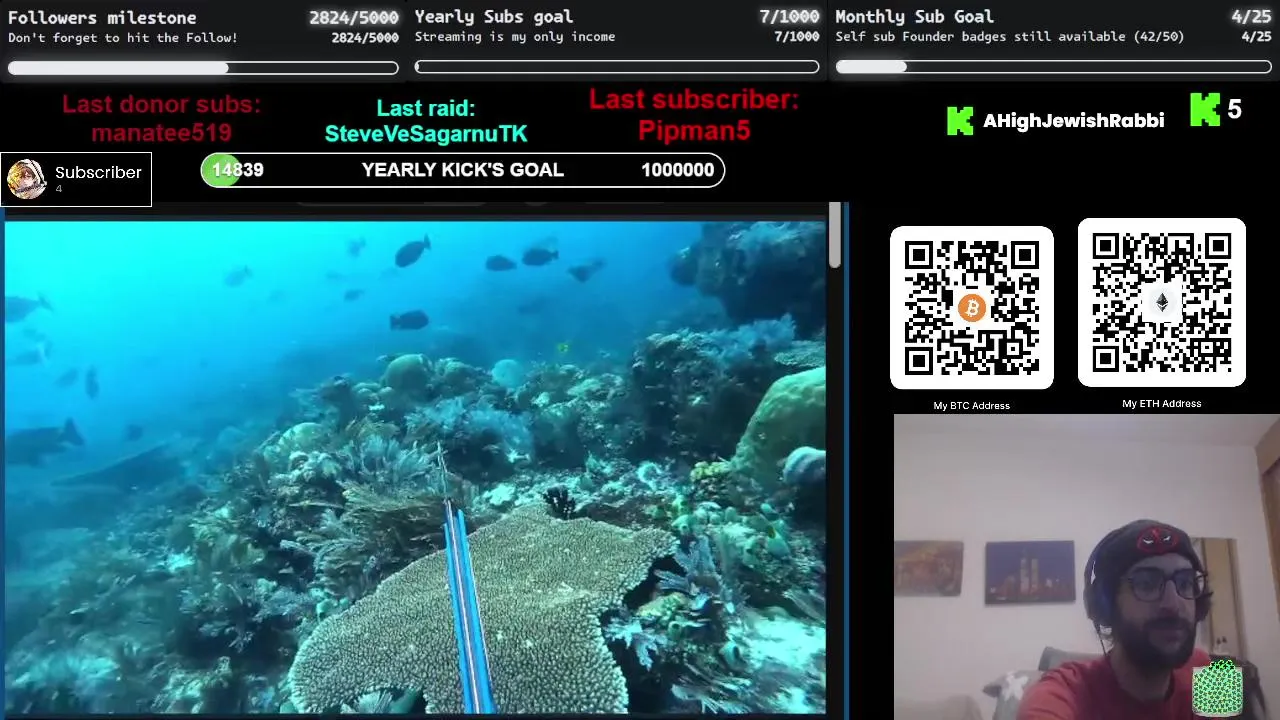The width and height of the screenshot is (1280, 720).
Task: Click the 2824/5000 followers count
Action: [354, 18]
